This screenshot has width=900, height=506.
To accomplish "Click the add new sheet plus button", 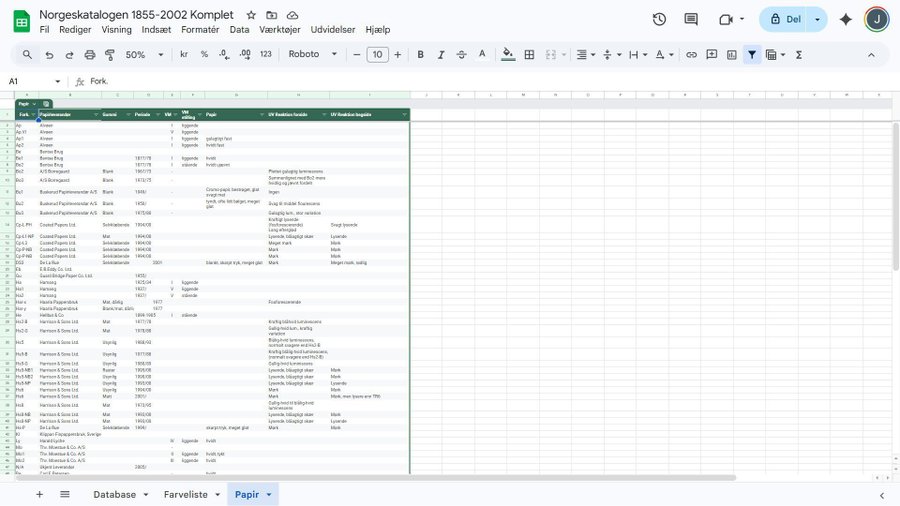I will coord(39,494).
